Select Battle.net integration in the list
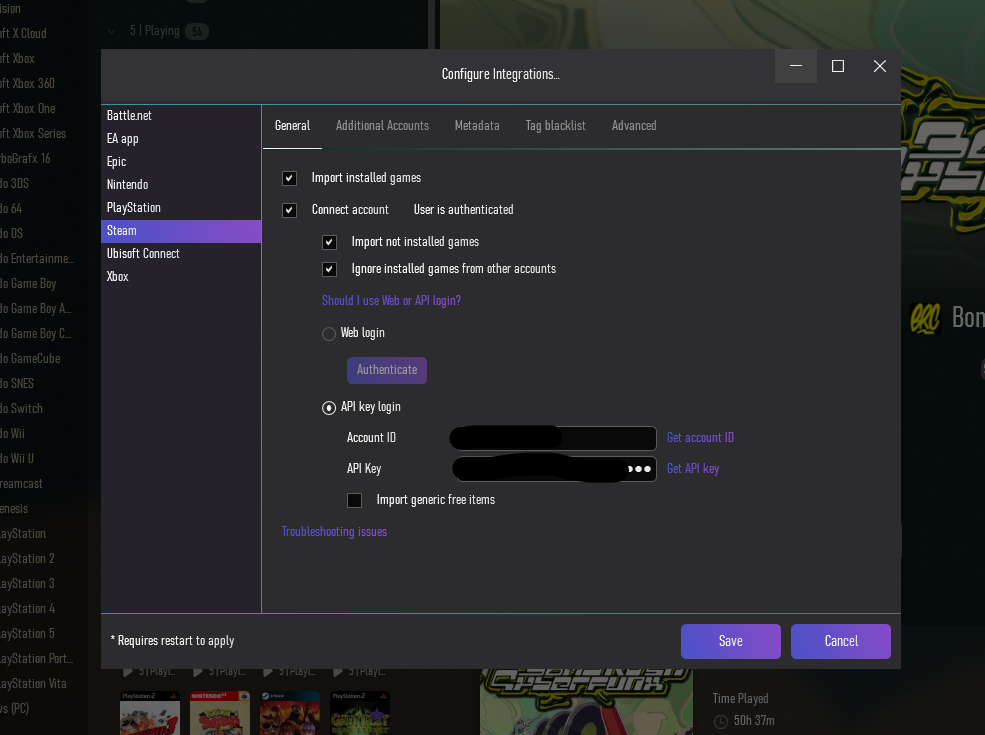 181,116
